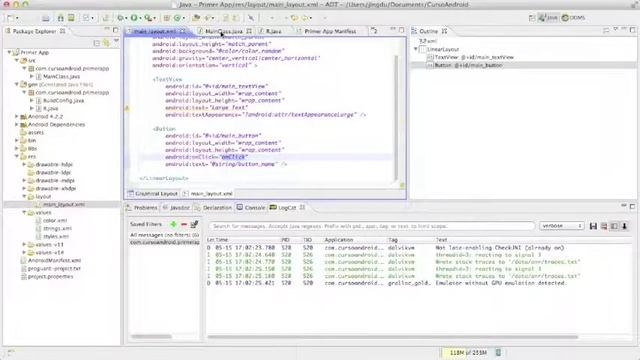The height and width of the screenshot is (360, 640).
Task: Open the MainClass.java editor tab
Action: pyautogui.click(x=224, y=31)
